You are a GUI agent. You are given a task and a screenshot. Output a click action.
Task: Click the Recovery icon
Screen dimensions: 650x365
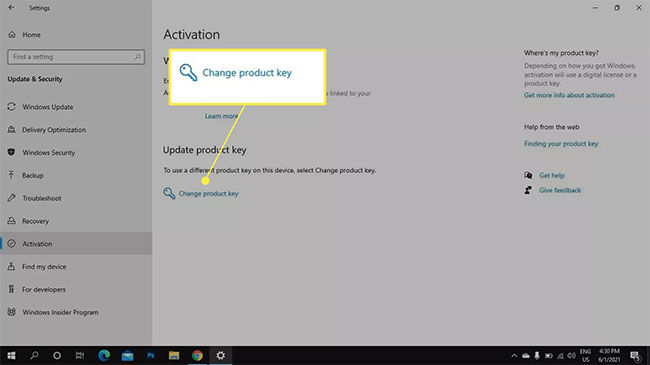point(12,221)
